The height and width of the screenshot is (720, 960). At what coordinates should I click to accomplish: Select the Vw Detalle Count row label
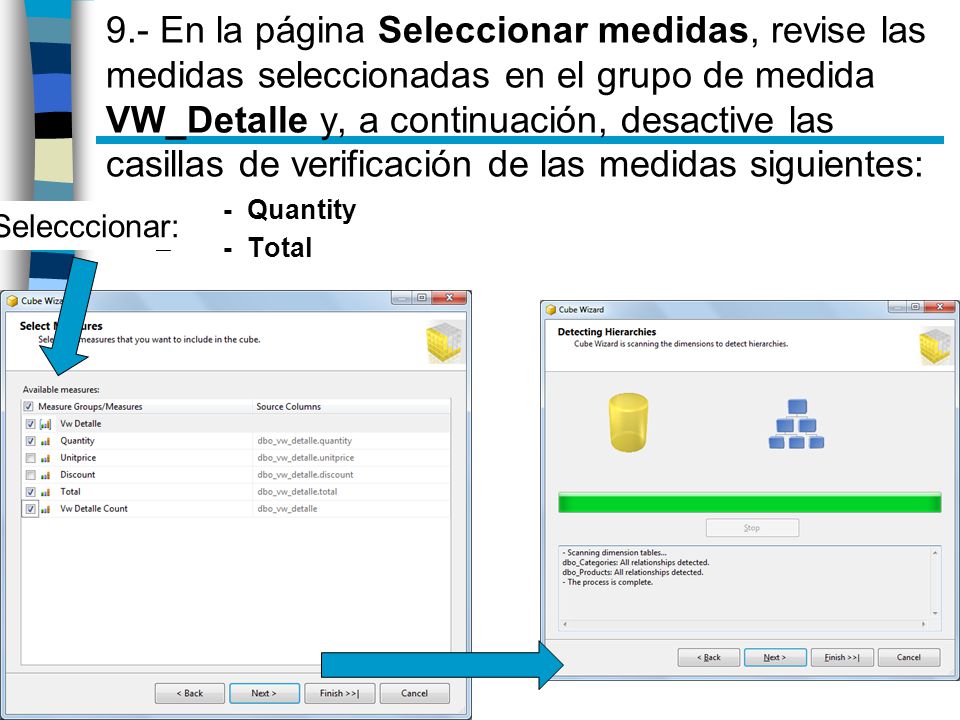tap(94, 509)
